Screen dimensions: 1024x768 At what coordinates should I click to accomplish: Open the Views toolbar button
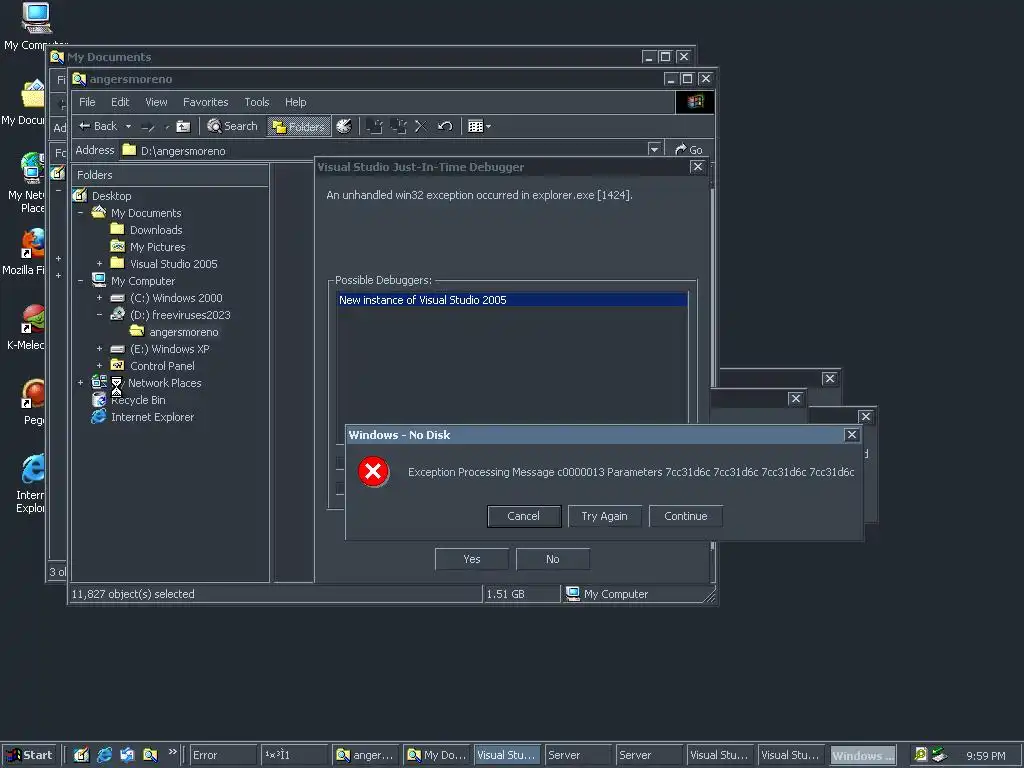click(x=479, y=126)
